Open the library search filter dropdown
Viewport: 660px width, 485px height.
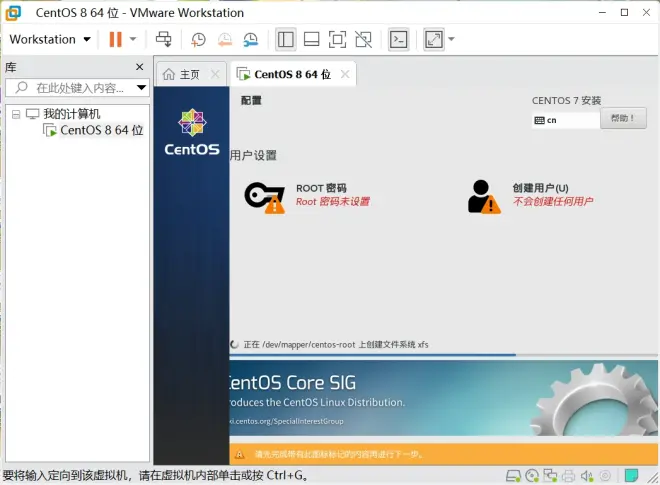(141, 88)
